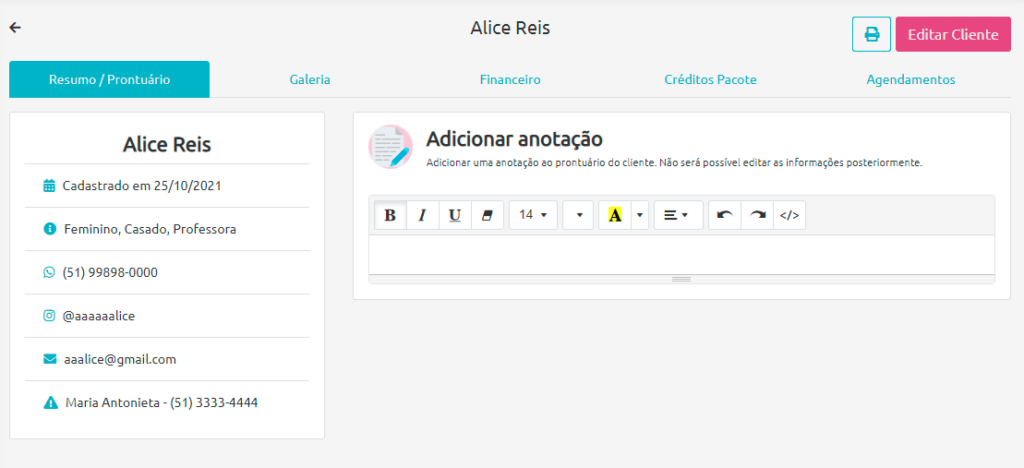Toggle italic formatting in the editor

point(423,215)
